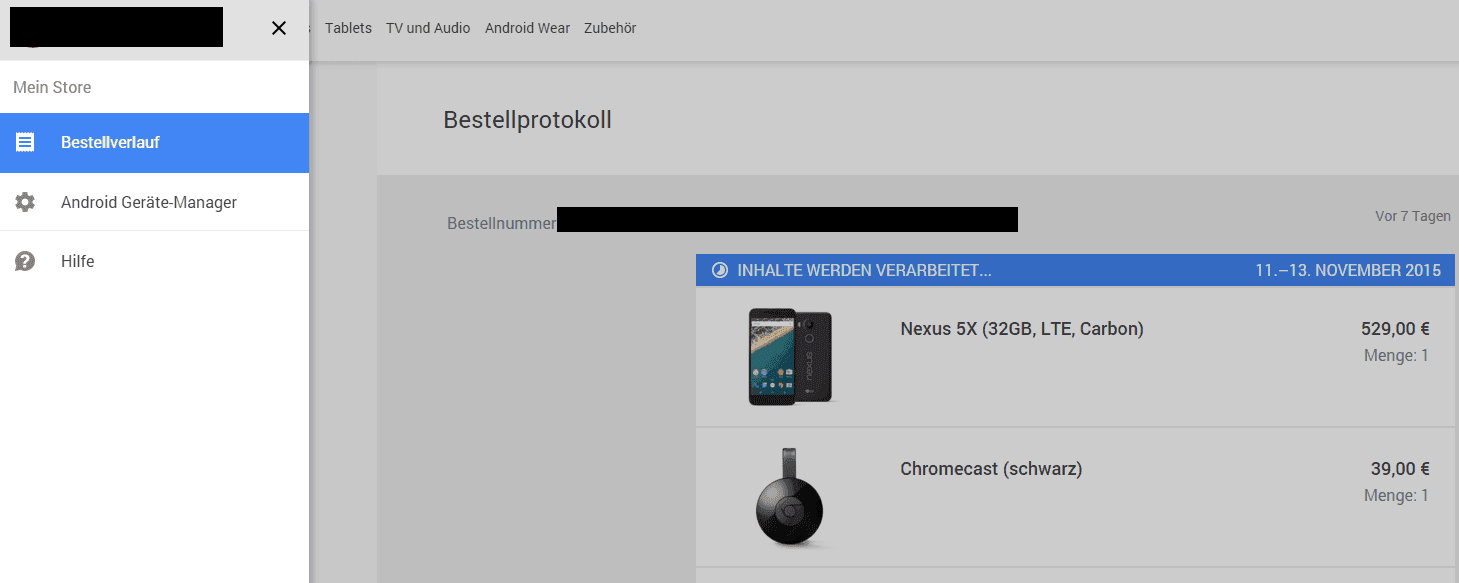
Task: Go to TV und Audio category
Action: (428, 28)
